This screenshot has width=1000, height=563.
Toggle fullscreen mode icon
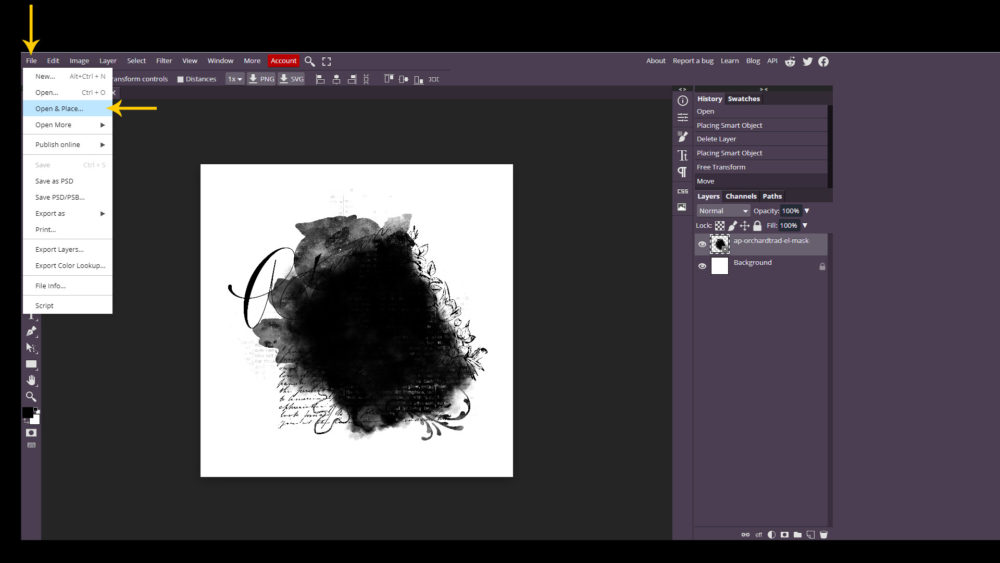point(326,61)
